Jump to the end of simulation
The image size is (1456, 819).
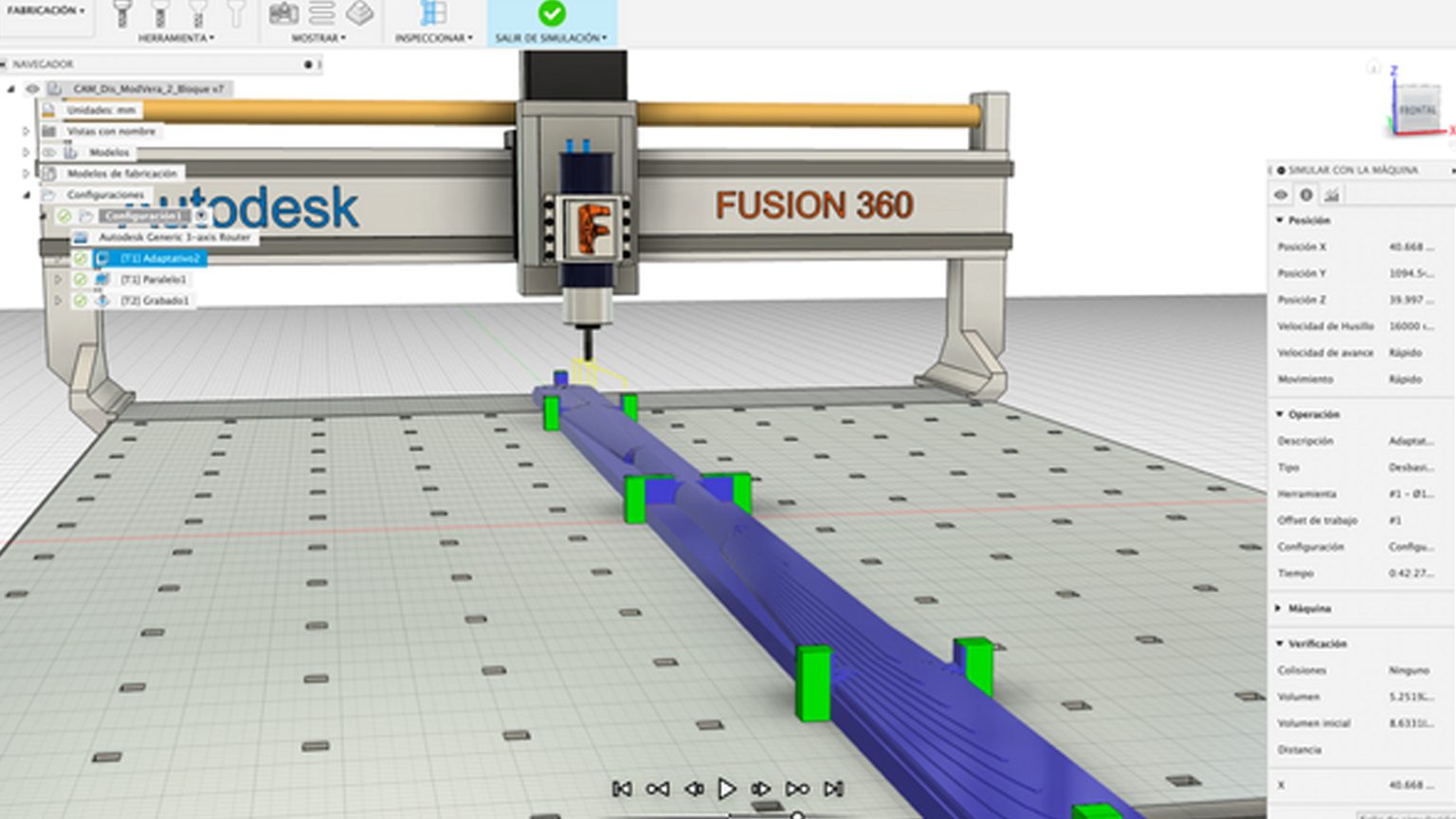tap(833, 789)
